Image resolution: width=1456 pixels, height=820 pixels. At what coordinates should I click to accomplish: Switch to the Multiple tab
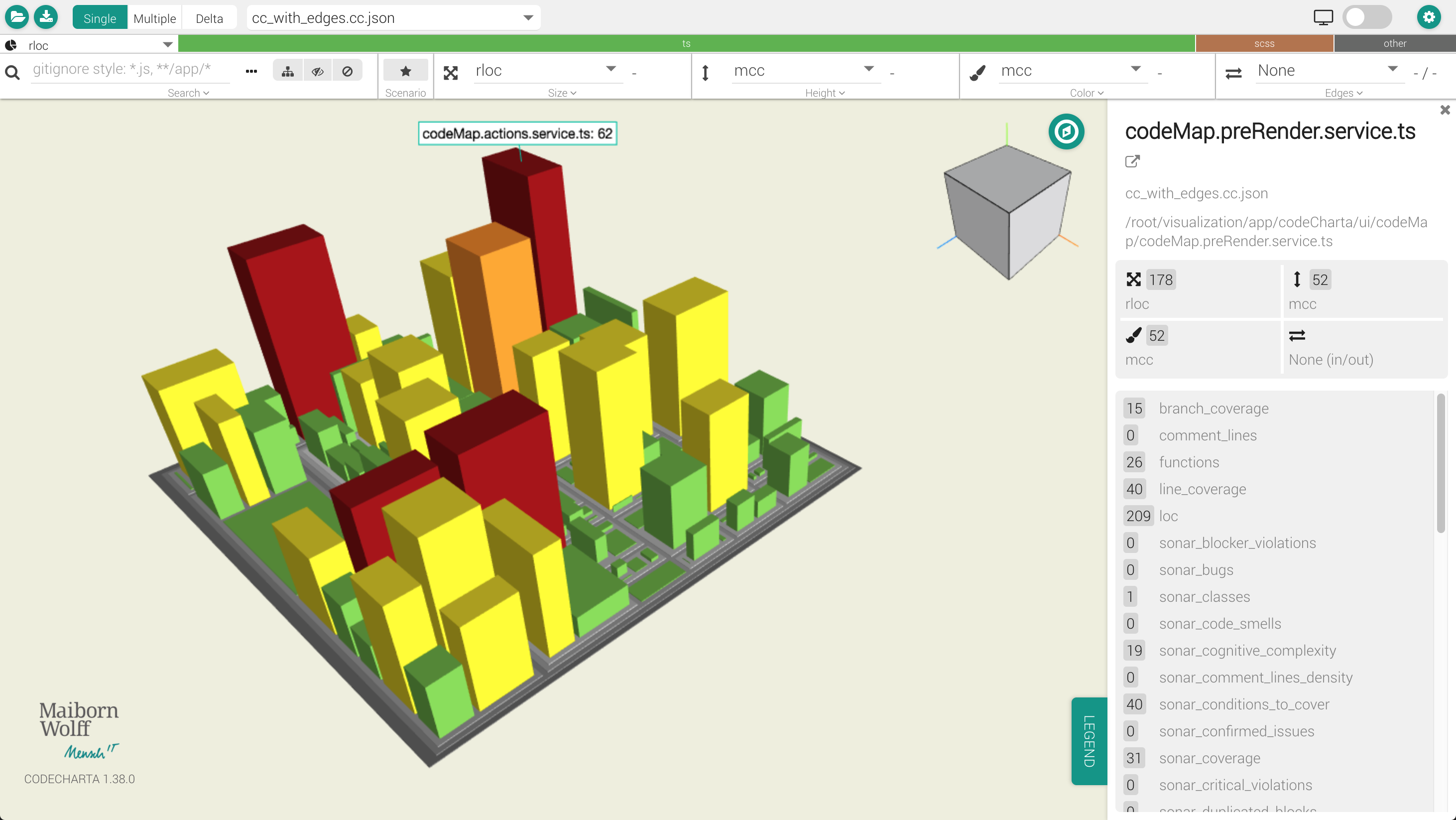[154, 18]
